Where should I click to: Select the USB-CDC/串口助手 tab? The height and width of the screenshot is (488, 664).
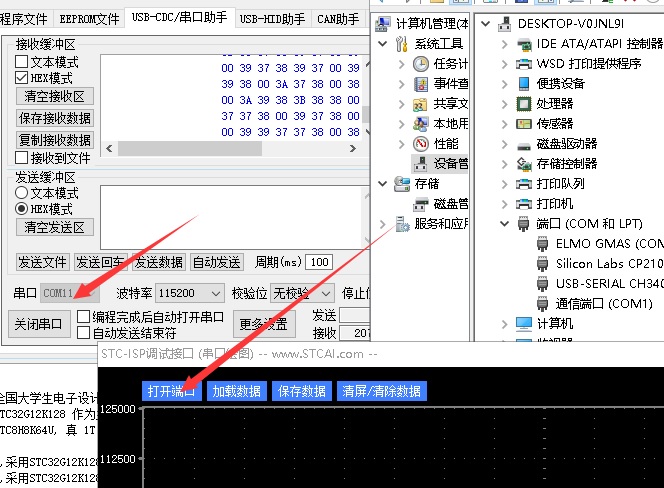tap(179, 17)
